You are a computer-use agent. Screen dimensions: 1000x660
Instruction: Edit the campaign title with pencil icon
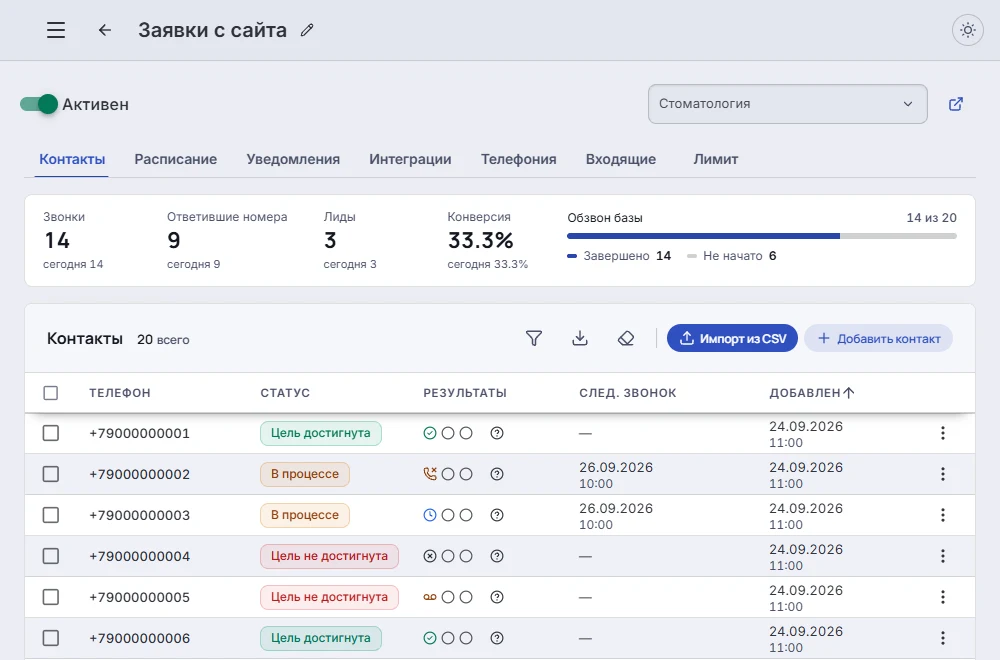tap(307, 30)
